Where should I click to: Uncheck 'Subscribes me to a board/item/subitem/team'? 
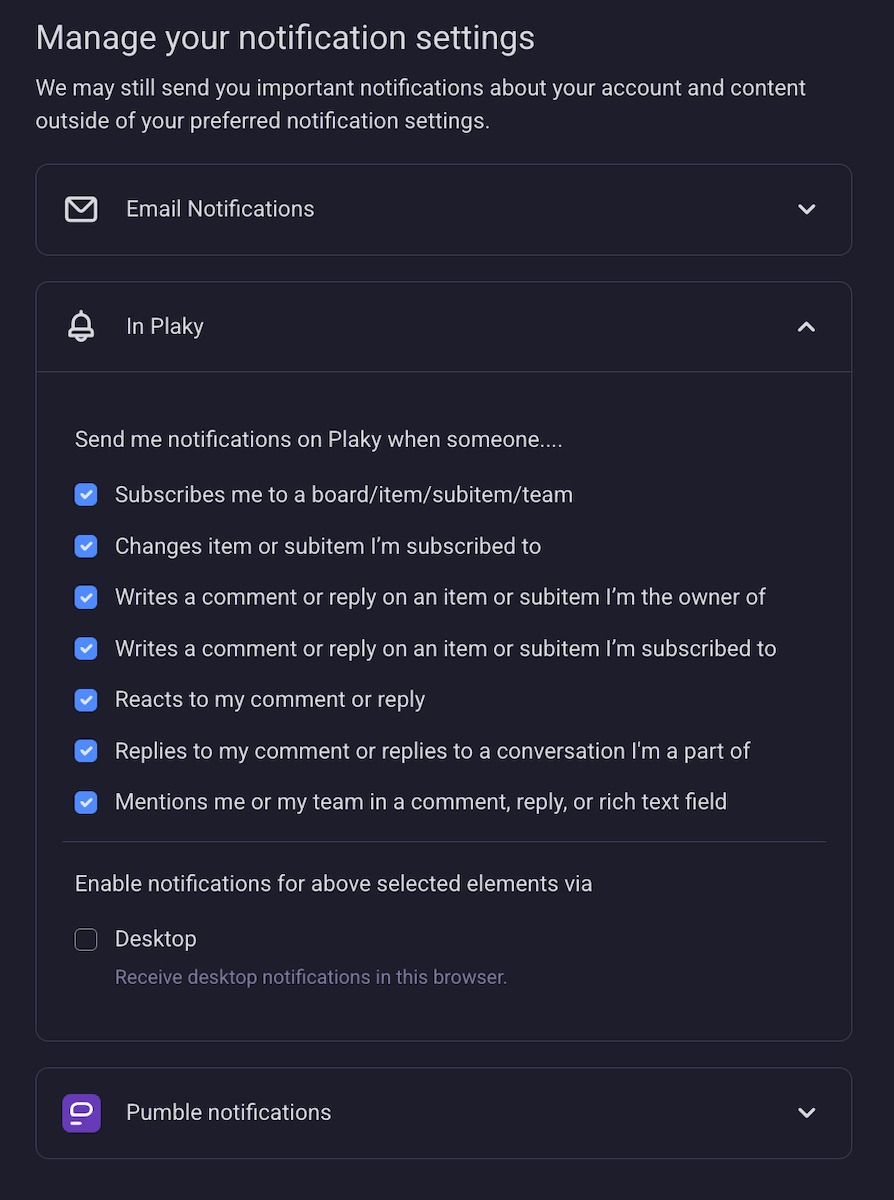tap(86, 494)
